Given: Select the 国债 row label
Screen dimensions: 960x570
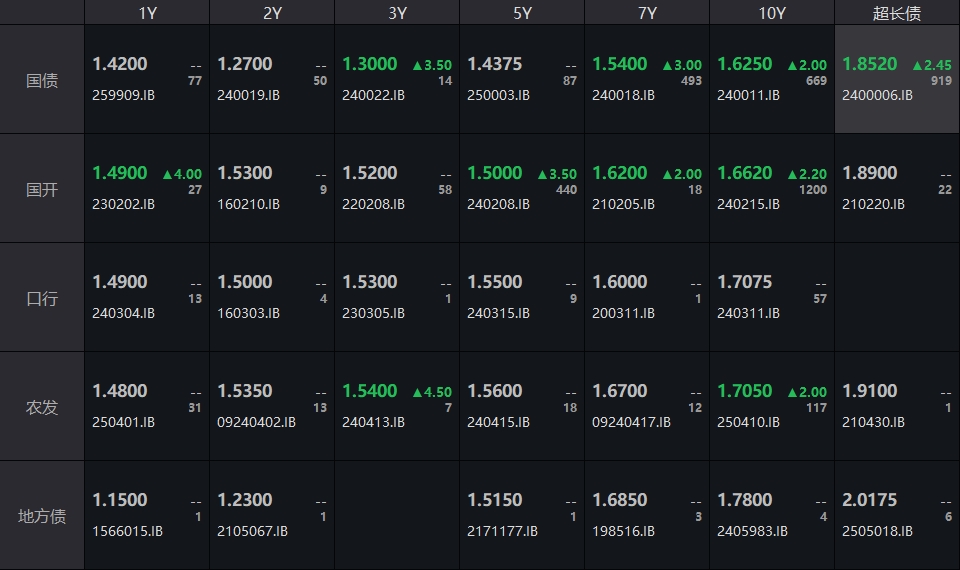Looking at the screenshot, I should [42, 80].
